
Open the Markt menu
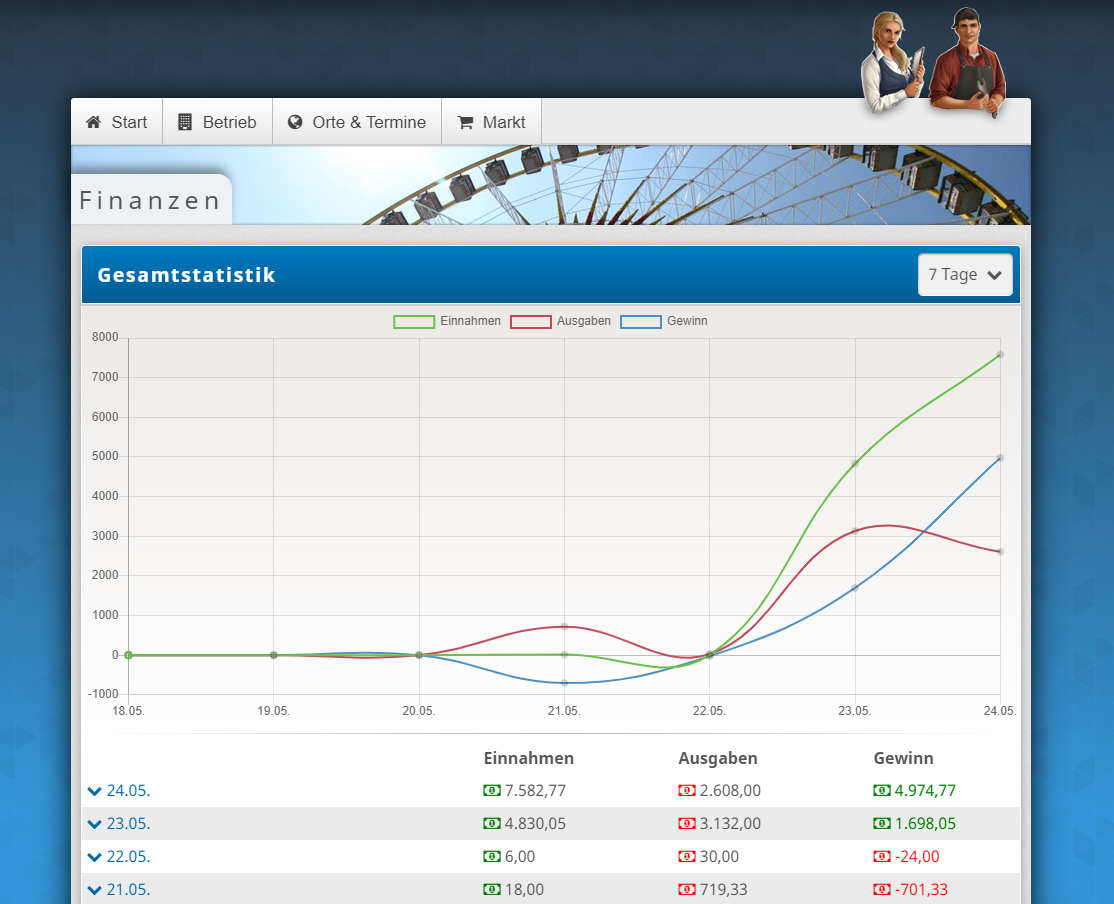click(491, 122)
